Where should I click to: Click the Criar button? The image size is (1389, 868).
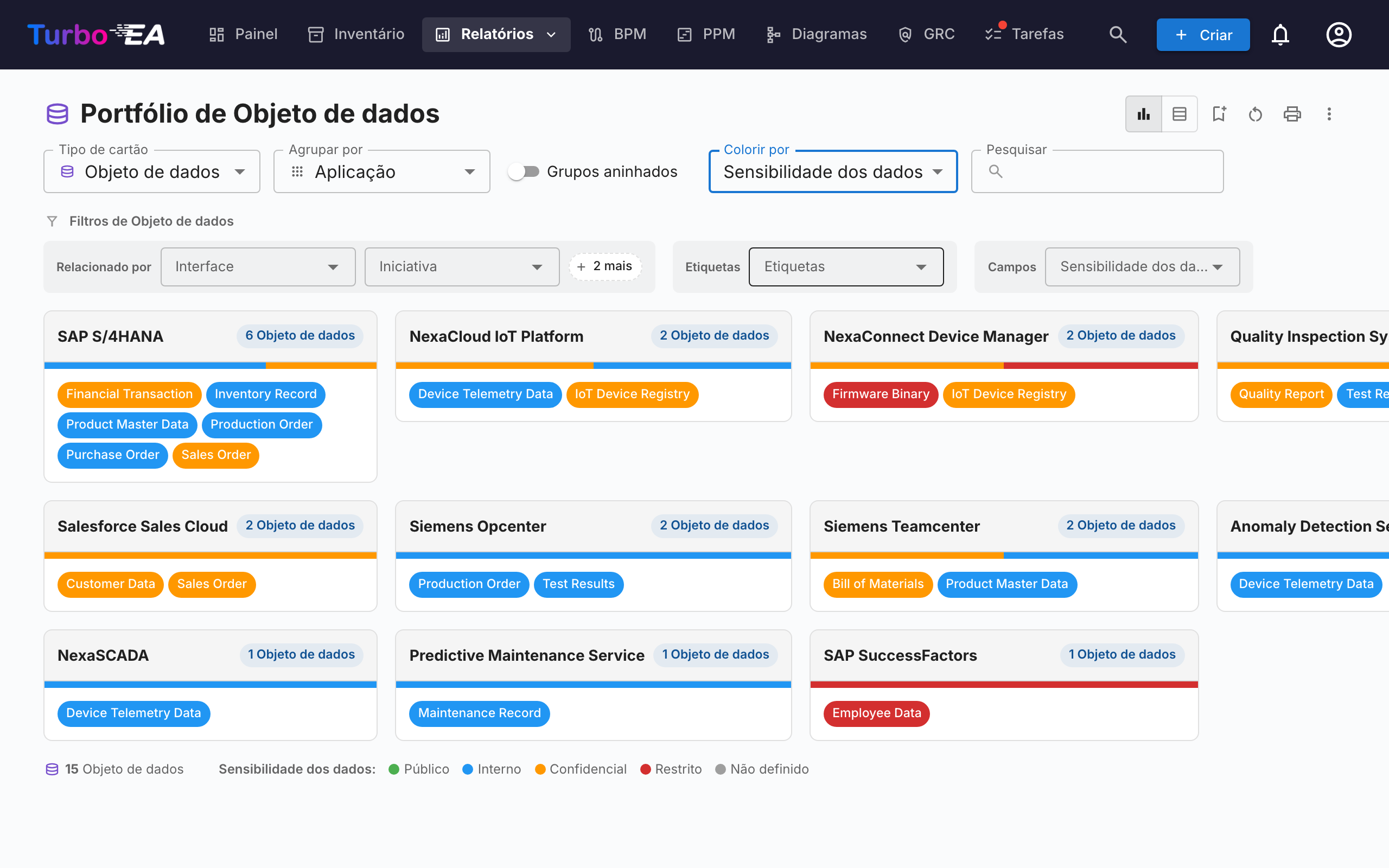[1203, 34]
